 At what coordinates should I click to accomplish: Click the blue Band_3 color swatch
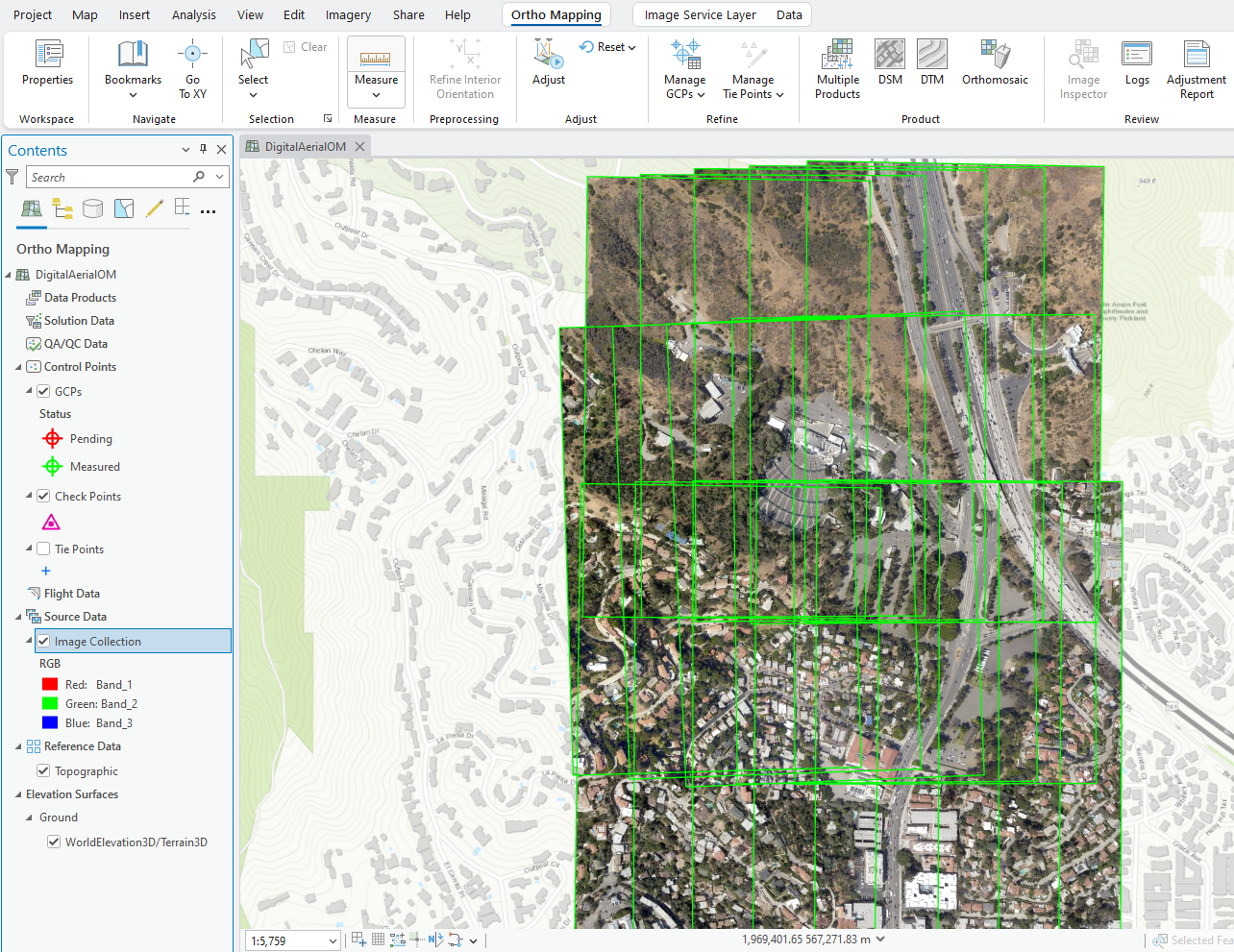click(x=50, y=722)
